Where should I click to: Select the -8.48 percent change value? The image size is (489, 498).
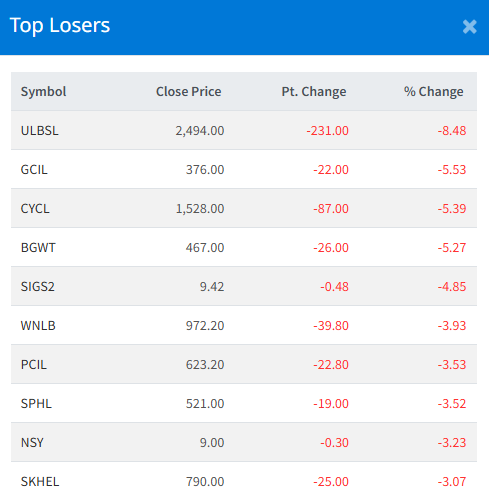(x=452, y=131)
